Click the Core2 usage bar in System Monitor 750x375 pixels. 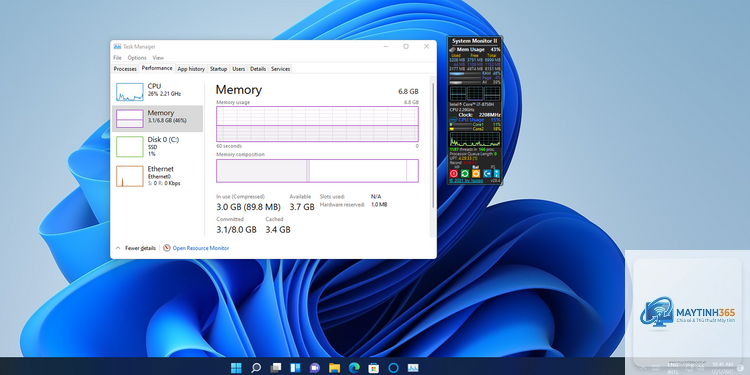tap(461, 129)
